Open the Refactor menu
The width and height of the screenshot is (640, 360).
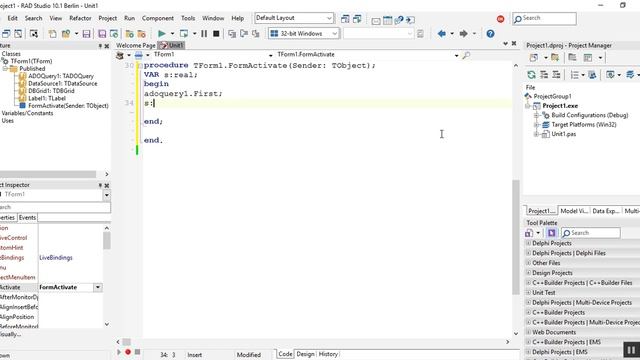(80, 18)
